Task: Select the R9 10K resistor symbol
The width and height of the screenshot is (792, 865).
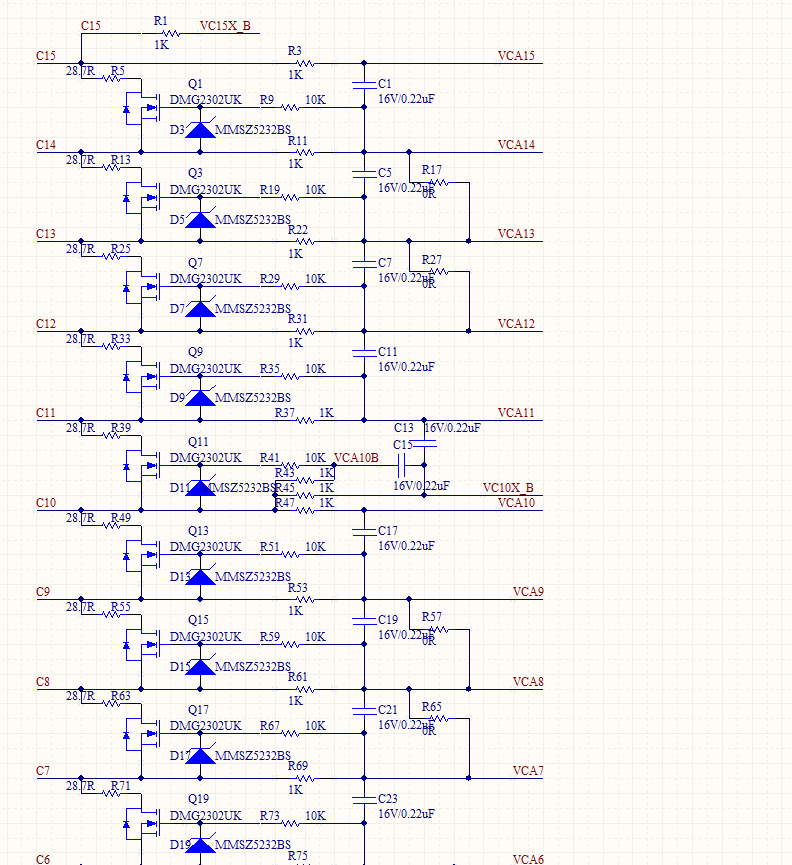Action: (x=291, y=107)
